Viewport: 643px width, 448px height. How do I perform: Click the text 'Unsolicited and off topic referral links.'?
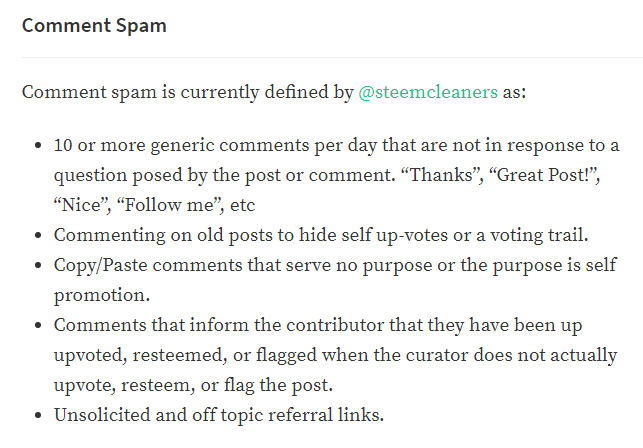219,415
